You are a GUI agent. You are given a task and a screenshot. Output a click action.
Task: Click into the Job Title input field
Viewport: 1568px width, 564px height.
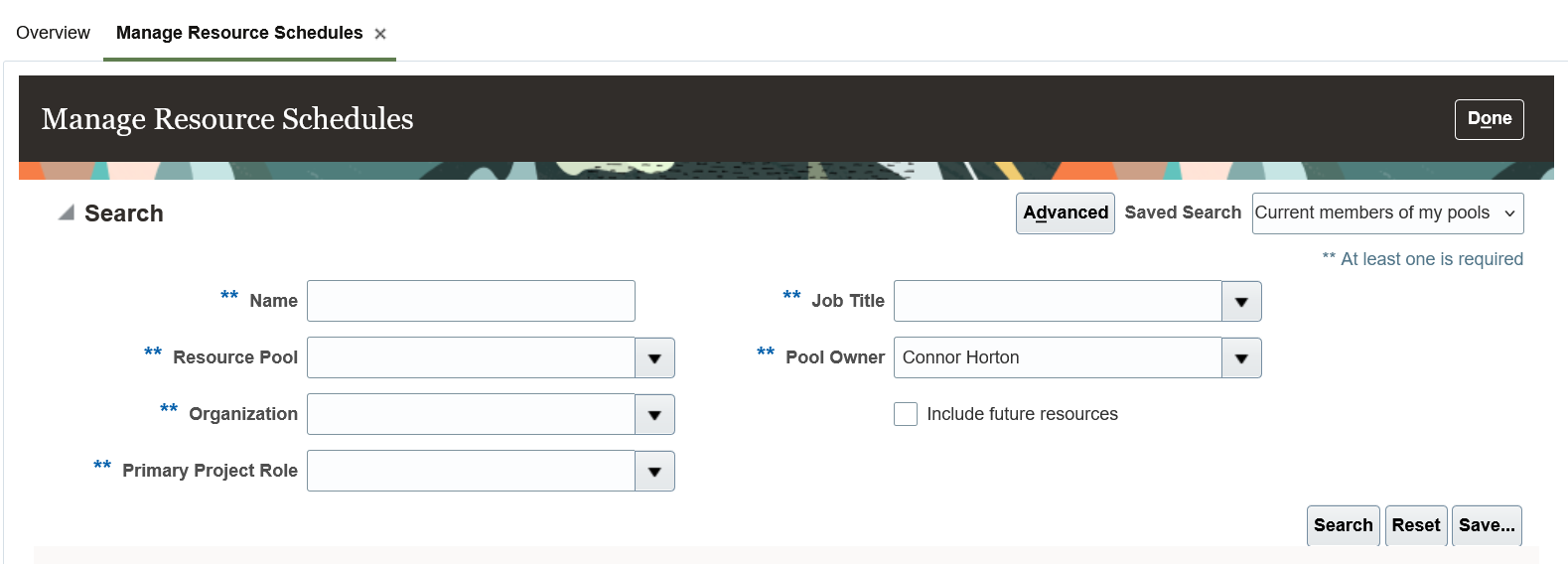(1057, 302)
